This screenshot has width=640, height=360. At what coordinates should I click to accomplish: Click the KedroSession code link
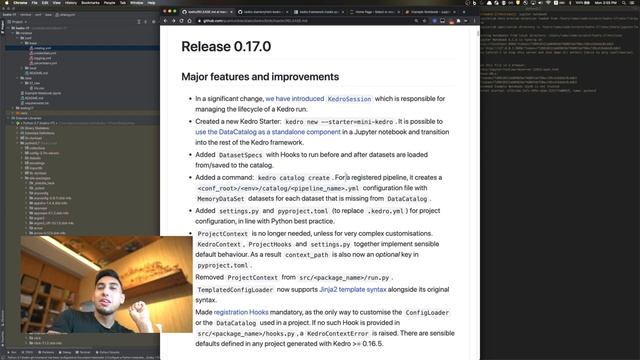(x=349, y=99)
